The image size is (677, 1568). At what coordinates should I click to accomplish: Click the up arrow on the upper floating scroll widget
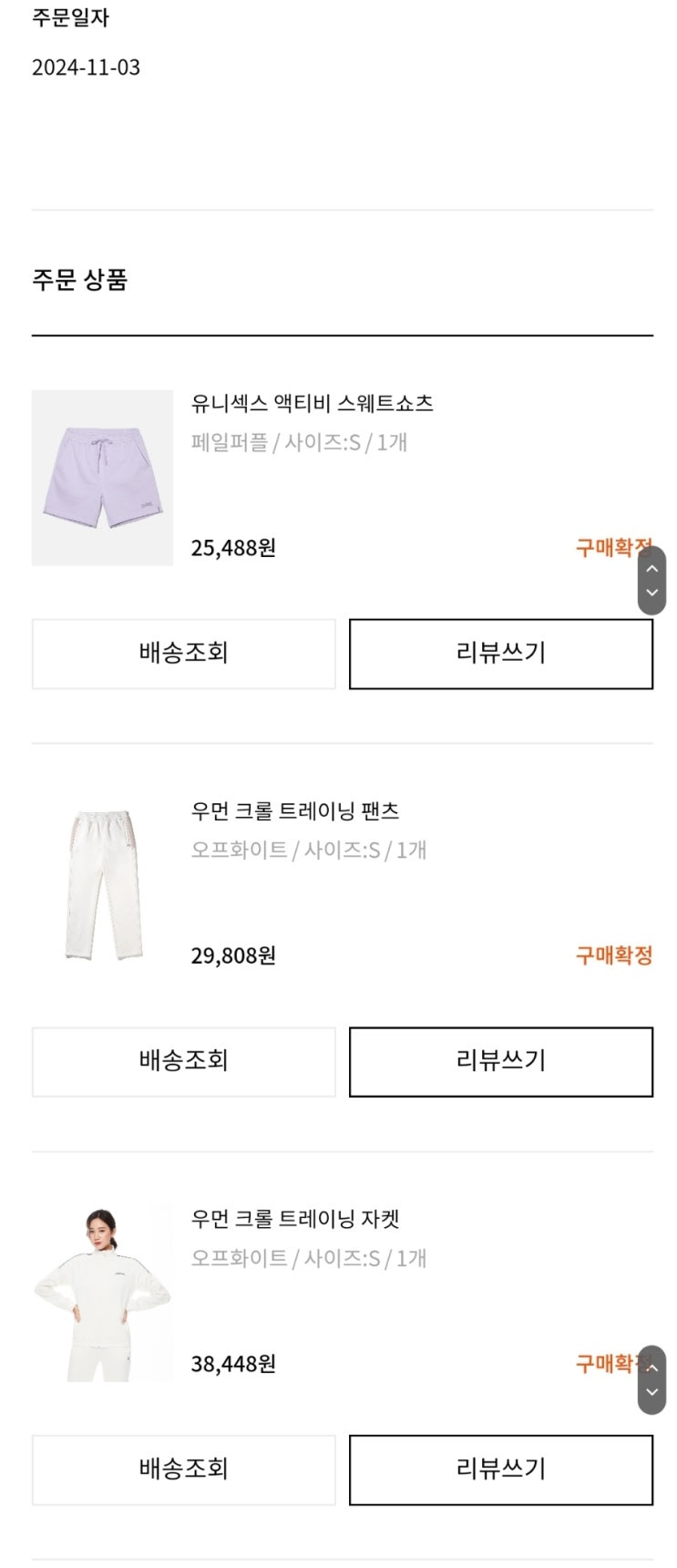click(x=651, y=568)
